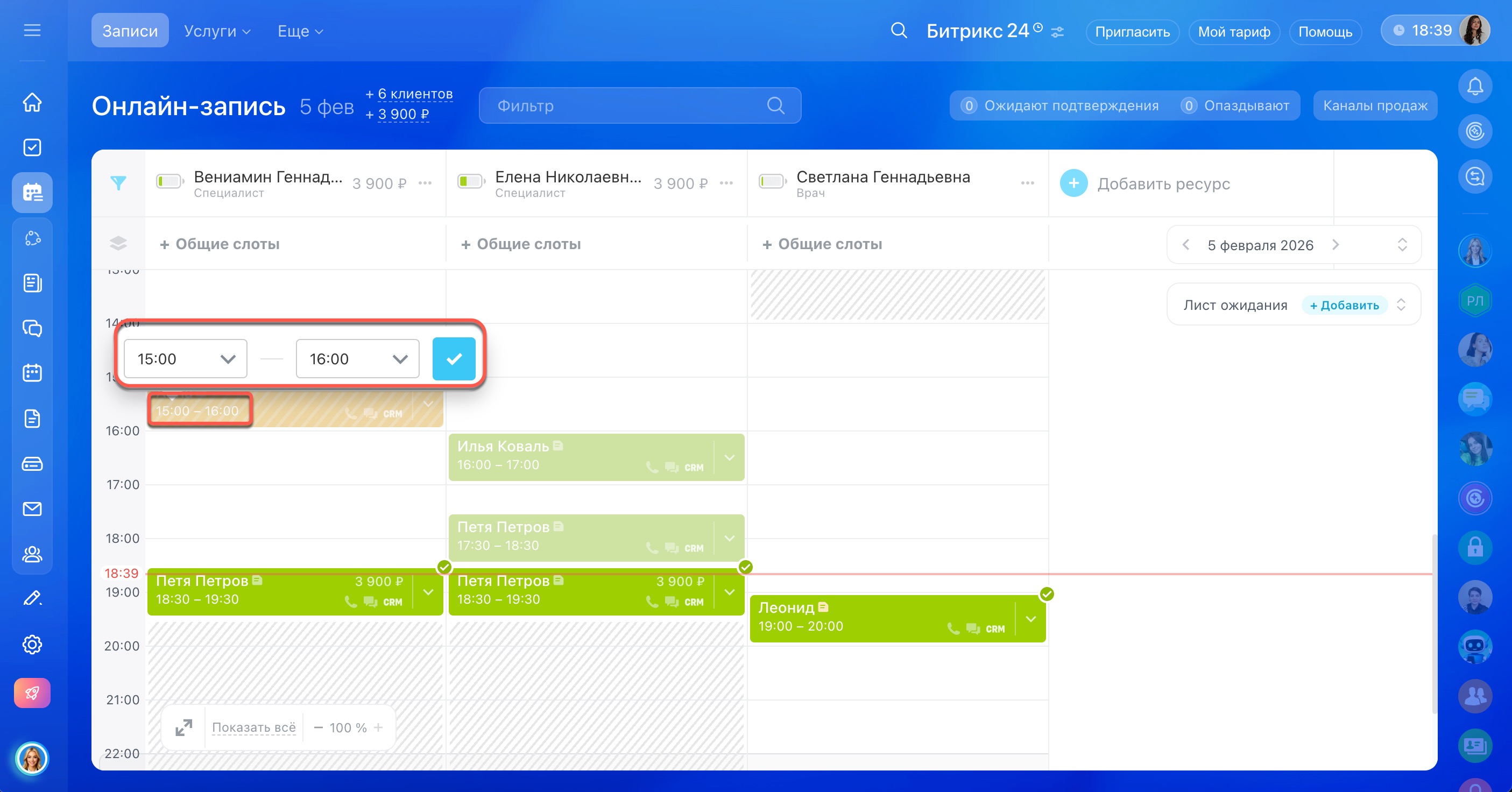The image size is (1512, 792).
Task: Open the home icon in left sidebar
Action: point(32,102)
